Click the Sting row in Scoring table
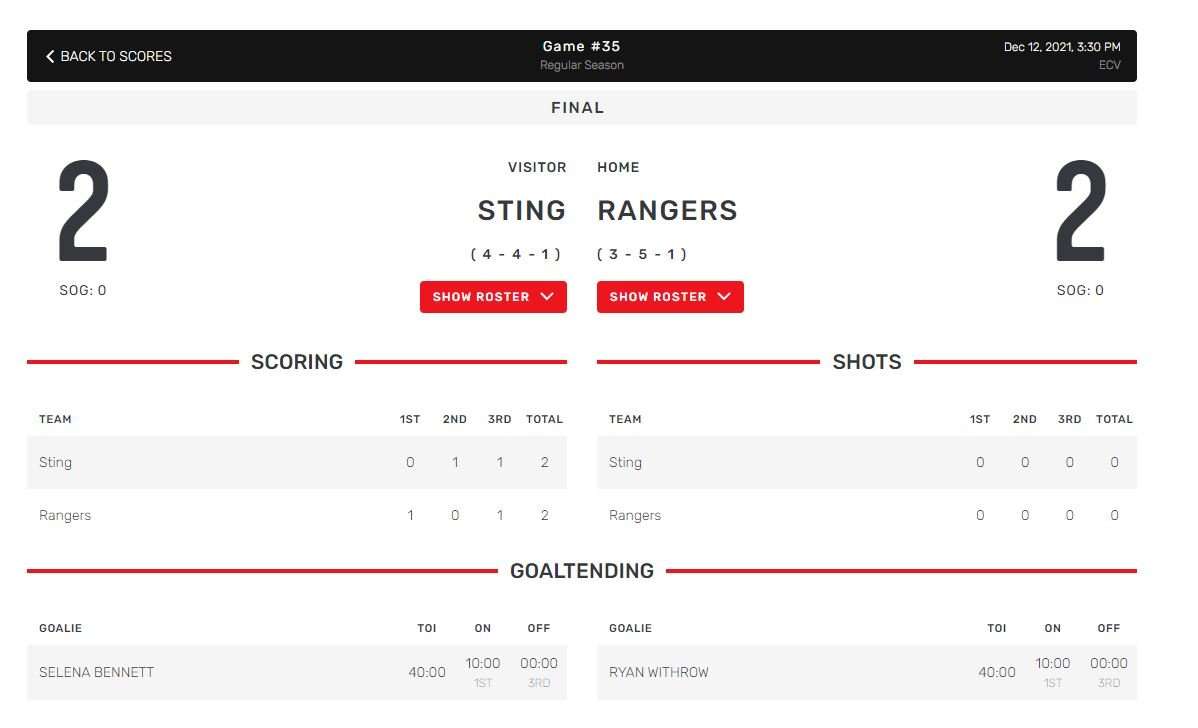Image resolution: width=1198 pixels, height=728 pixels. click(x=296, y=462)
